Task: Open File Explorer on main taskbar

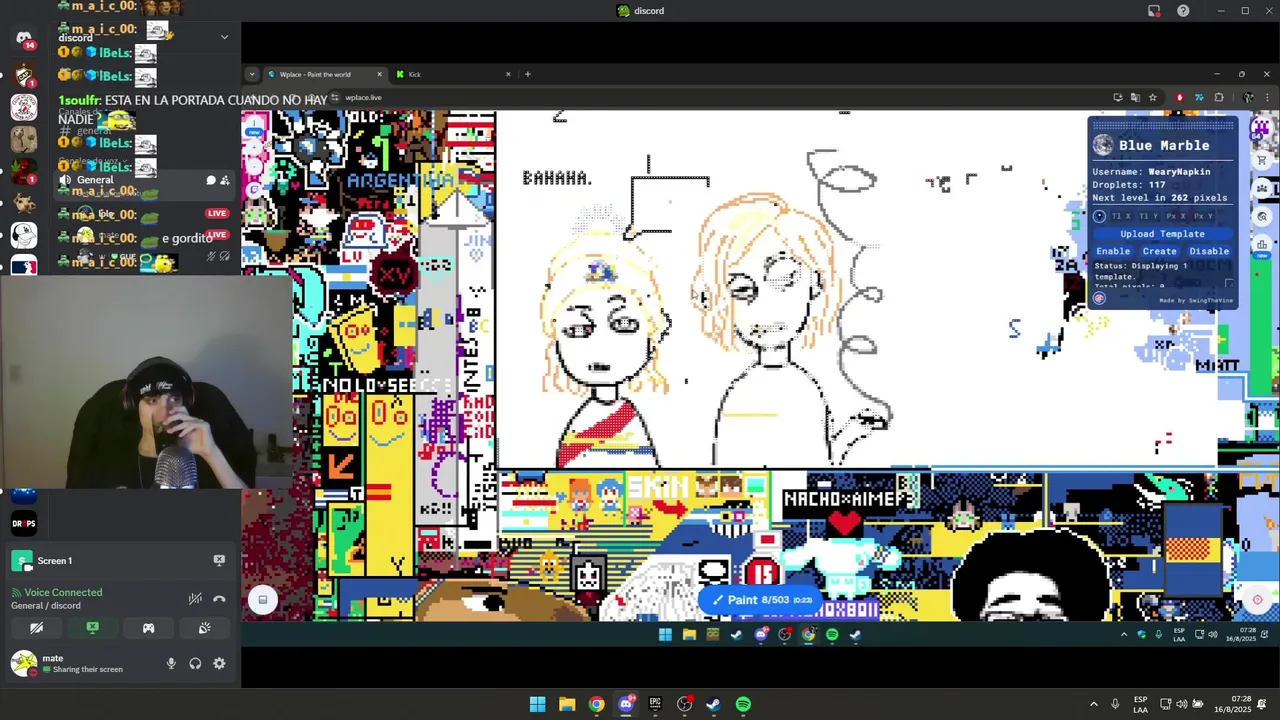Action: tap(567, 704)
